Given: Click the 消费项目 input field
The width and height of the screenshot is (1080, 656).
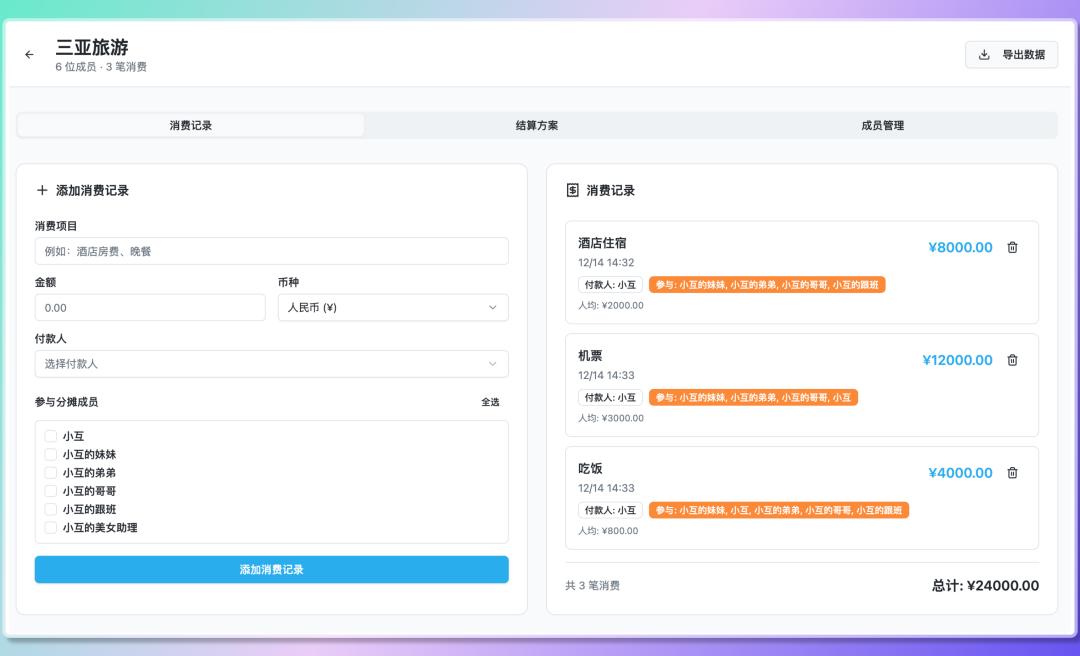Looking at the screenshot, I should point(271,251).
